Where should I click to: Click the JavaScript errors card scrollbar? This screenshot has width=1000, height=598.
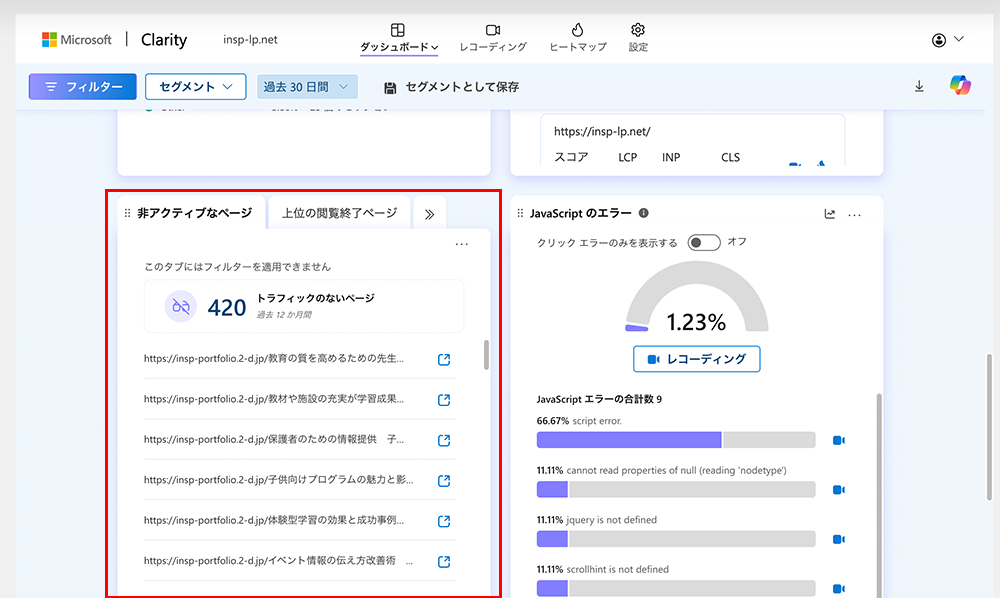[879, 495]
